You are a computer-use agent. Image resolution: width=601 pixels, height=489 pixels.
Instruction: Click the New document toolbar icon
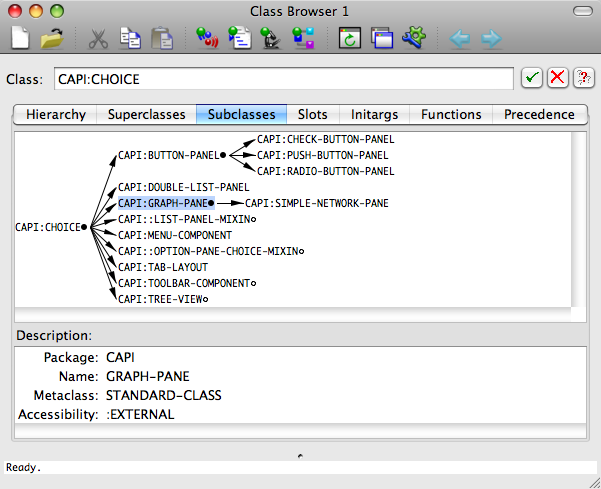coord(20,38)
